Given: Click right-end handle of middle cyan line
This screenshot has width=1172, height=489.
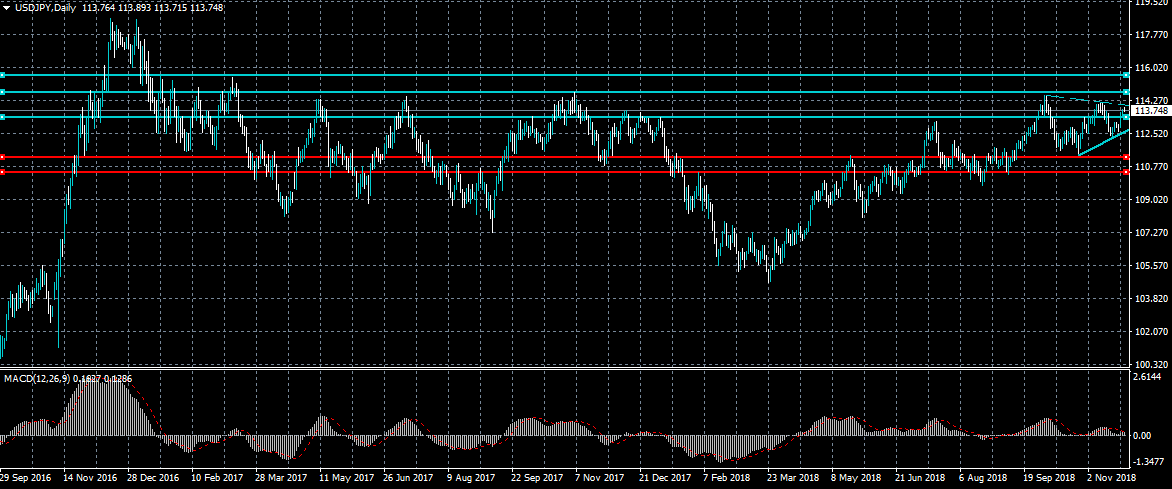Looking at the screenshot, I should [1126, 92].
